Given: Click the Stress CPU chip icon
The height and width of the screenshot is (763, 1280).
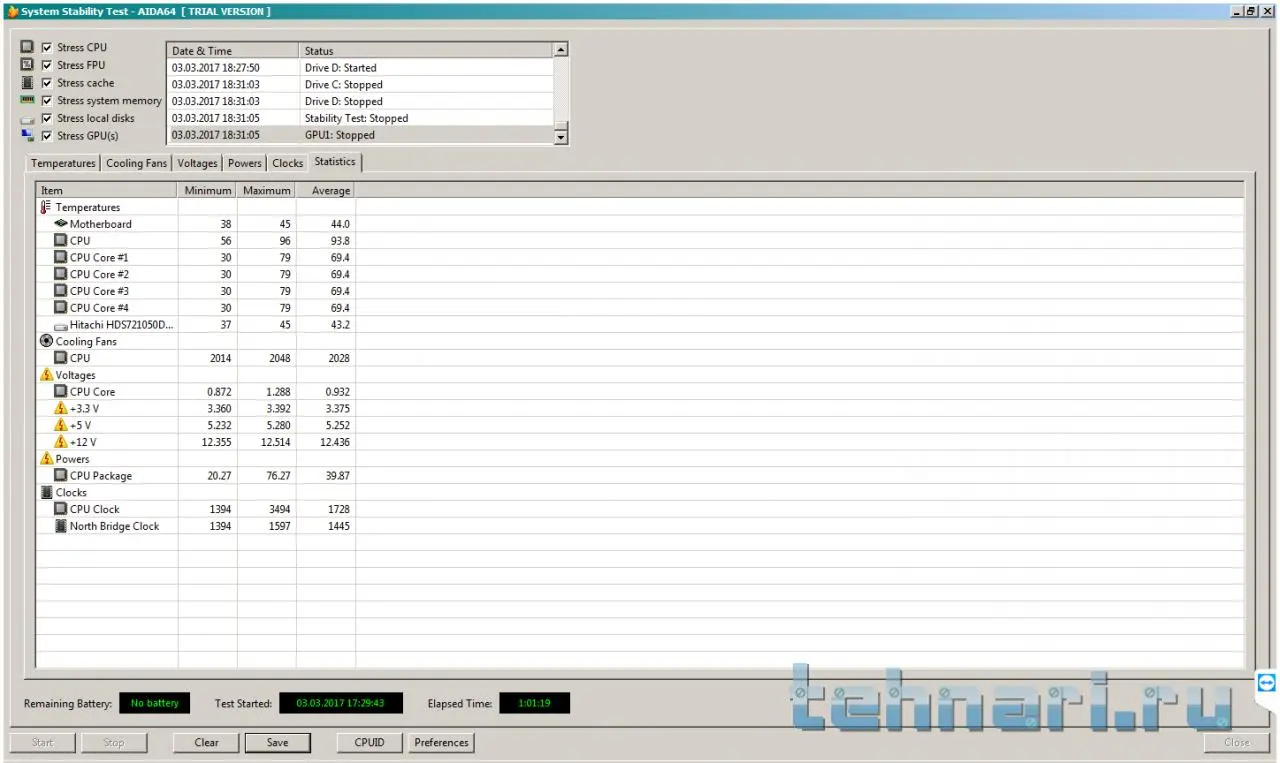Looking at the screenshot, I should [27, 47].
